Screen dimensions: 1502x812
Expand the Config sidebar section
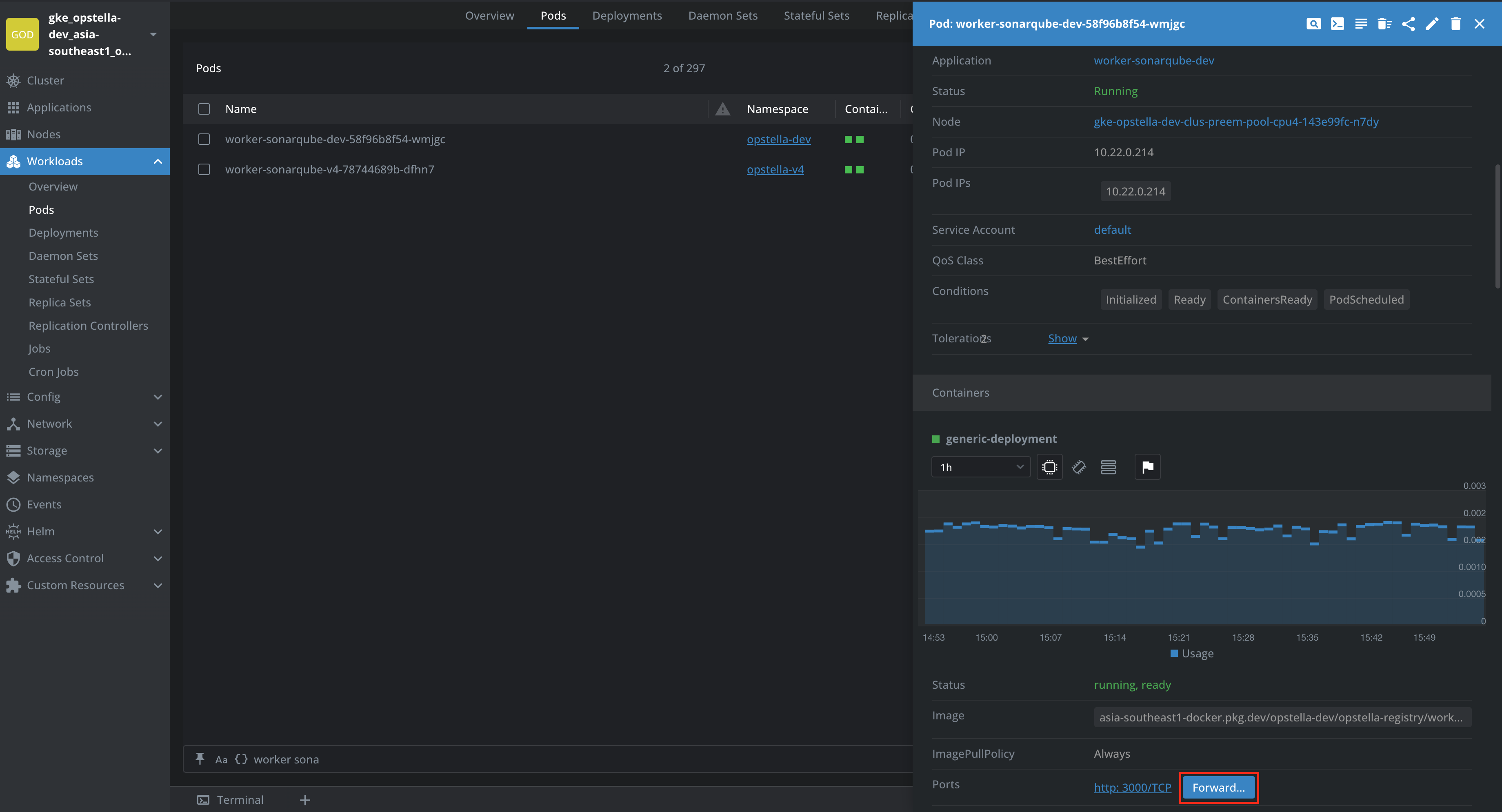point(158,397)
